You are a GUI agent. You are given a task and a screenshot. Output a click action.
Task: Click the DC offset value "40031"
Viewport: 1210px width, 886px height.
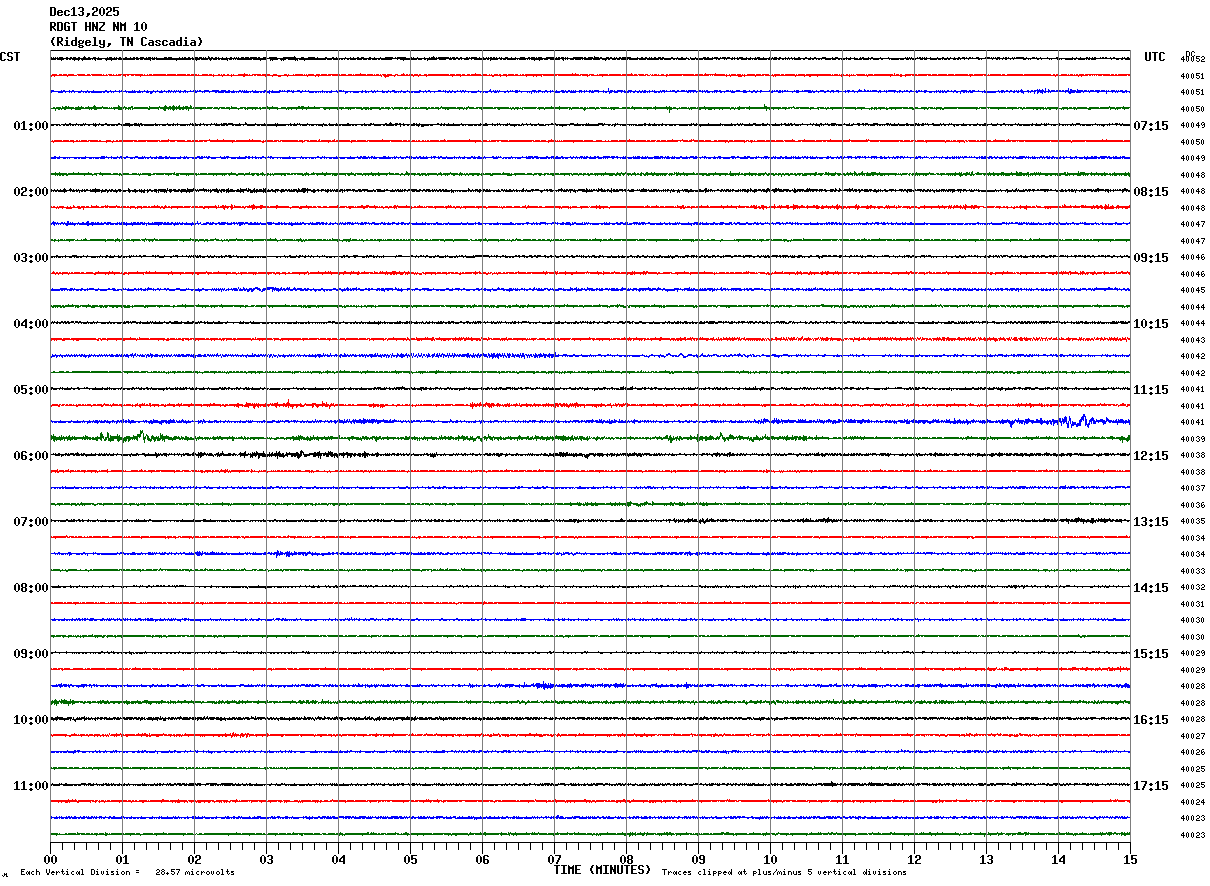(x=1192, y=604)
